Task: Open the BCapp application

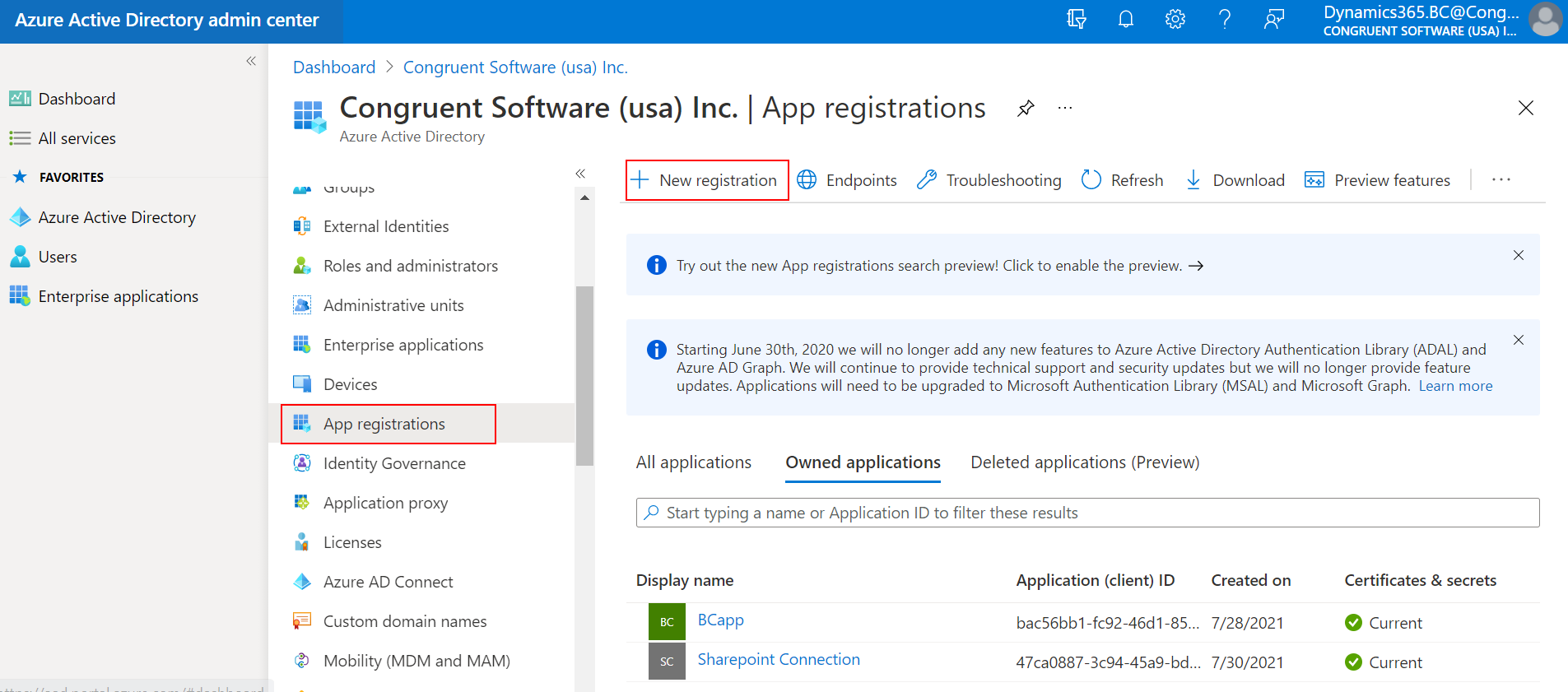Action: (720, 620)
